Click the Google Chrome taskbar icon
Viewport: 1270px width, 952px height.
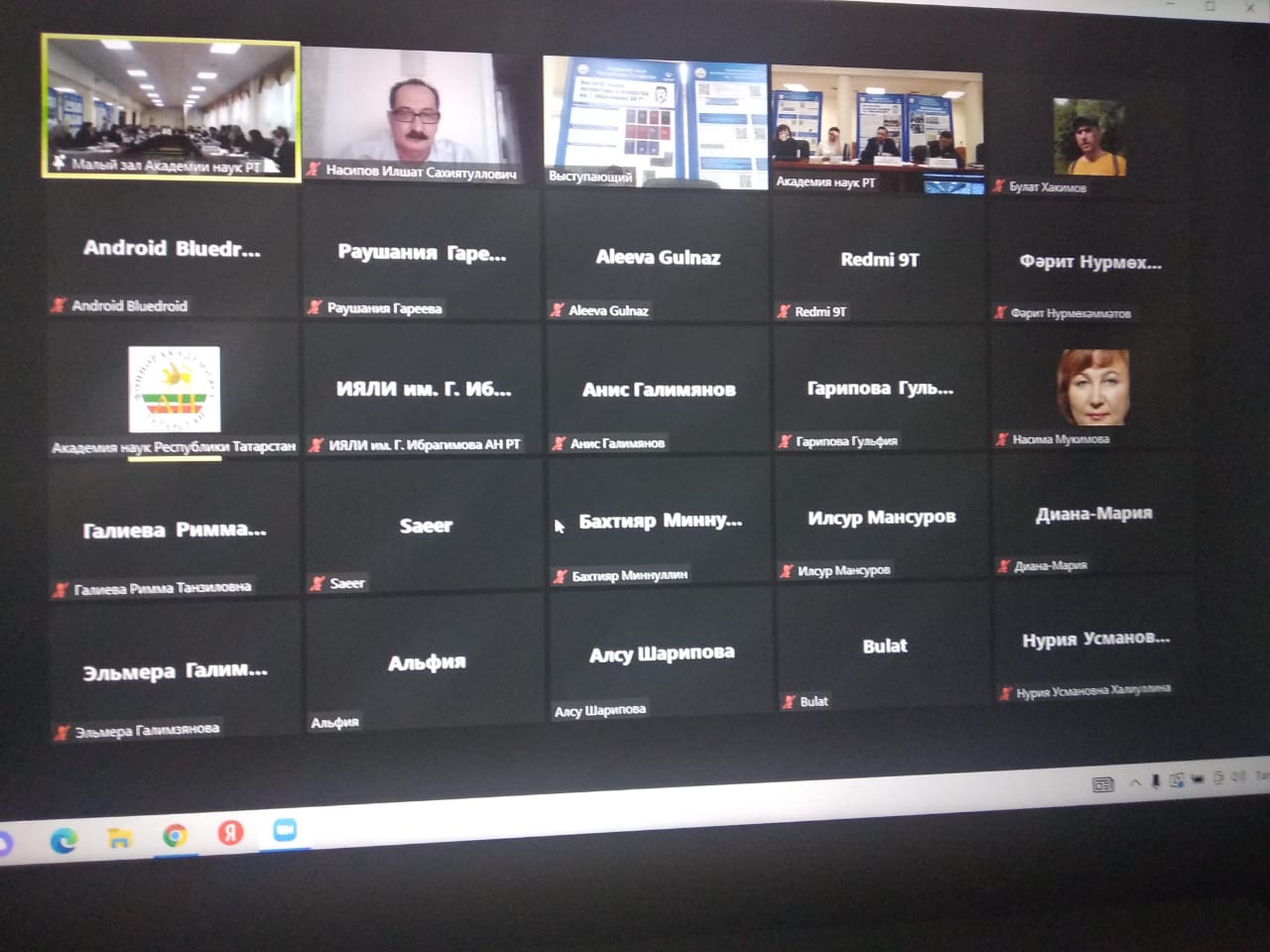click(175, 836)
